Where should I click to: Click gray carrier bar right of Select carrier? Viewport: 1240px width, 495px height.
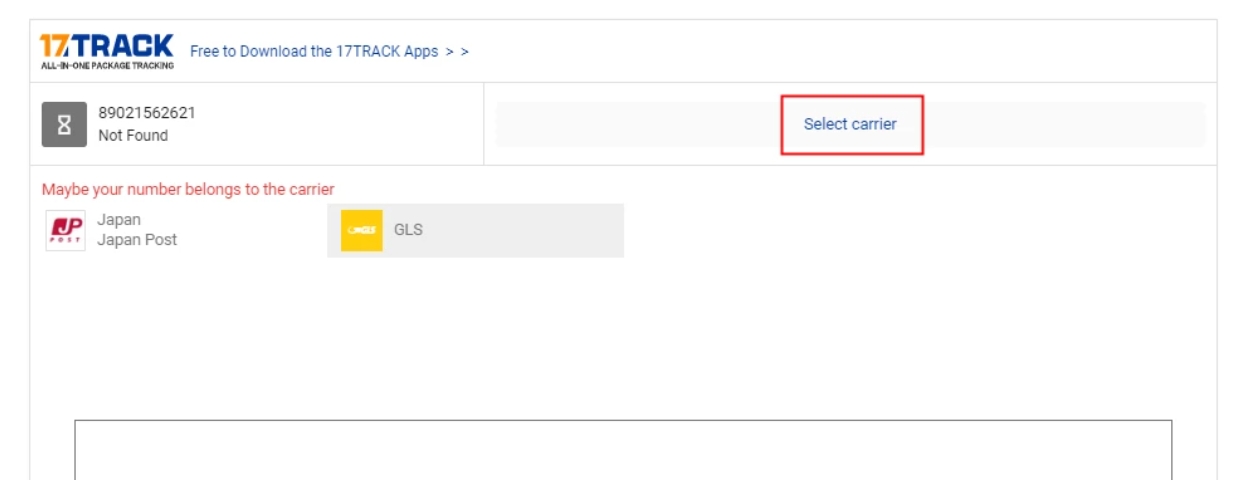(x=1060, y=125)
